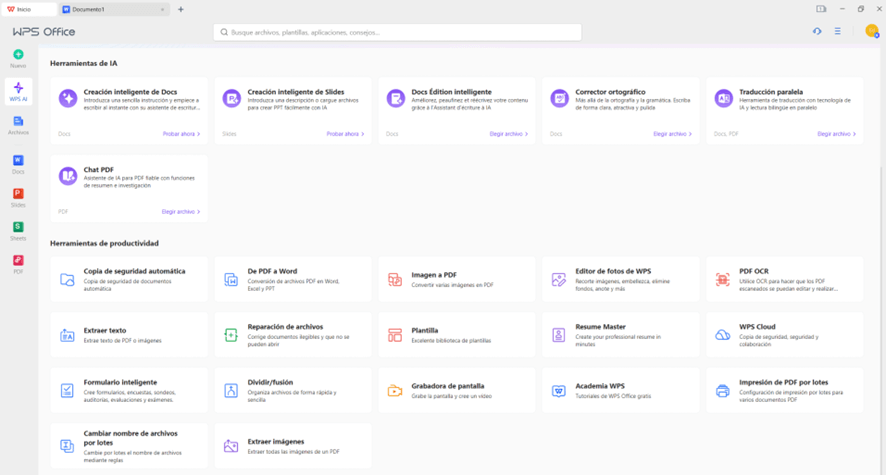Screen dimensions: 886x475
Task: Click Probar ahora under Creación inteligente de Docs
Action: 181,134
